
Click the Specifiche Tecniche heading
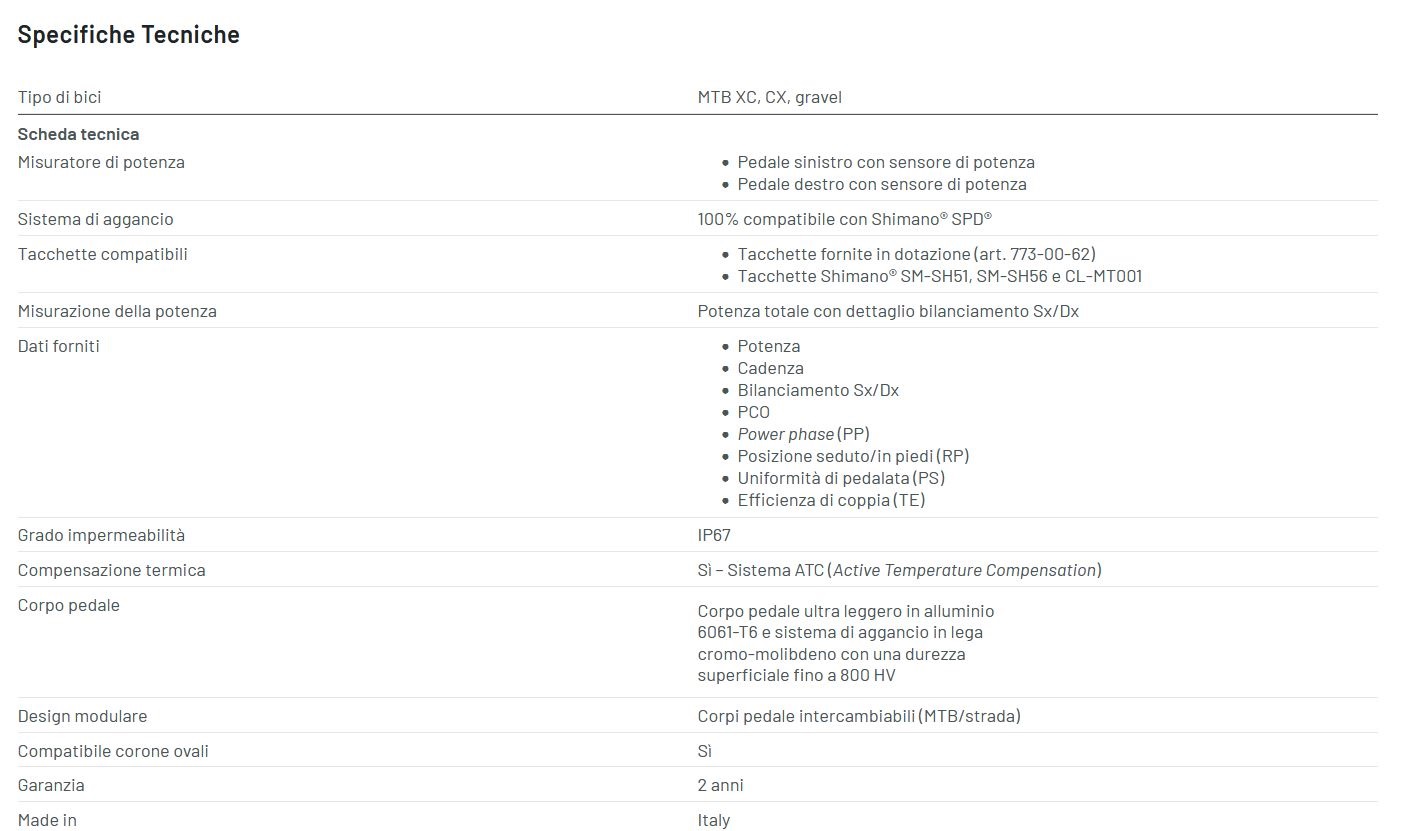pyautogui.click(x=128, y=35)
